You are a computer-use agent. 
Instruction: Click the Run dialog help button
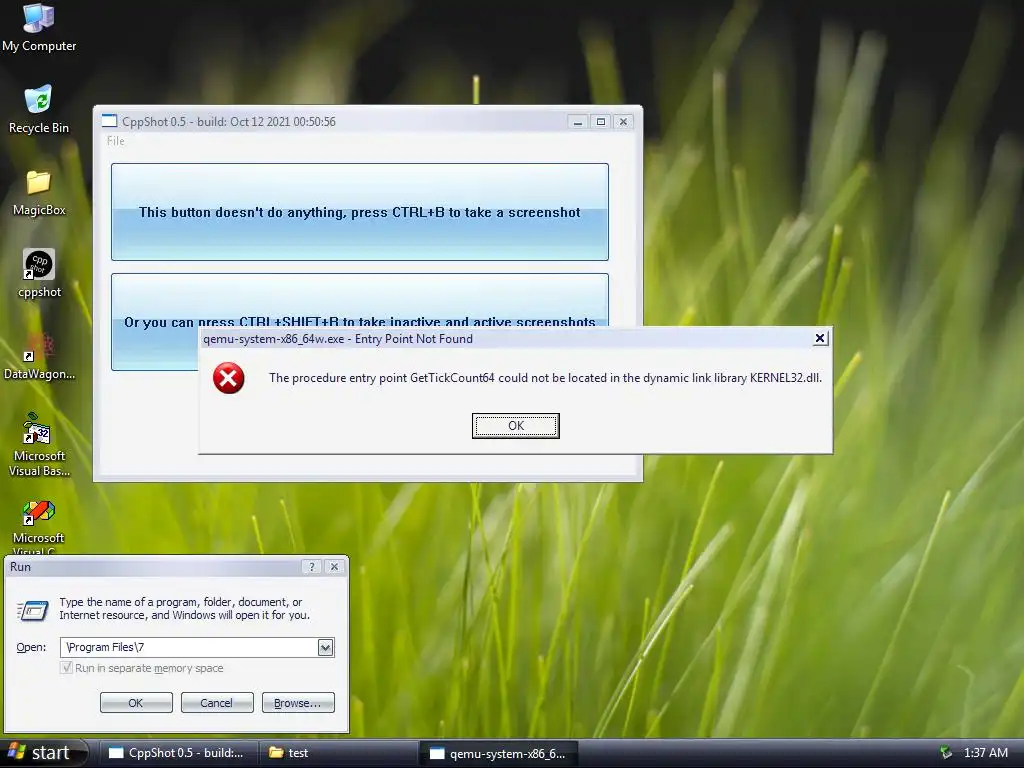point(312,567)
